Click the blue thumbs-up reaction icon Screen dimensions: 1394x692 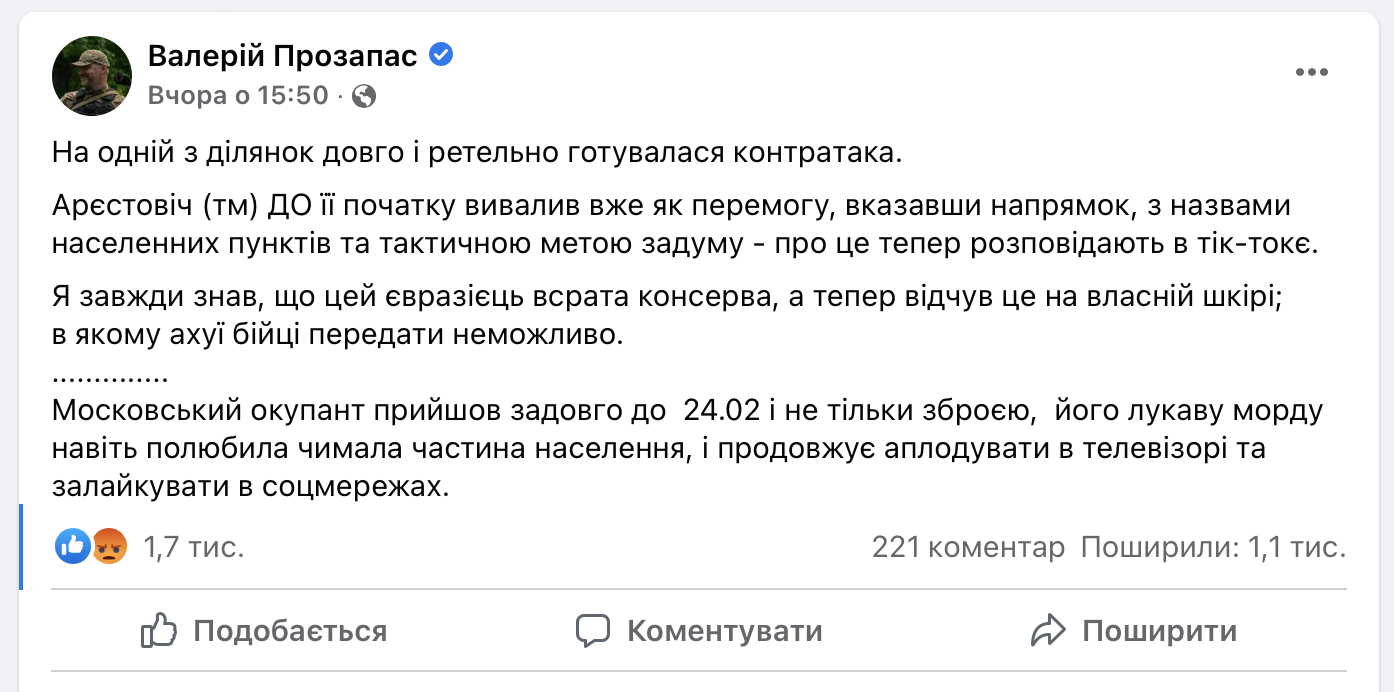pyautogui.click(x=73, y=546)
